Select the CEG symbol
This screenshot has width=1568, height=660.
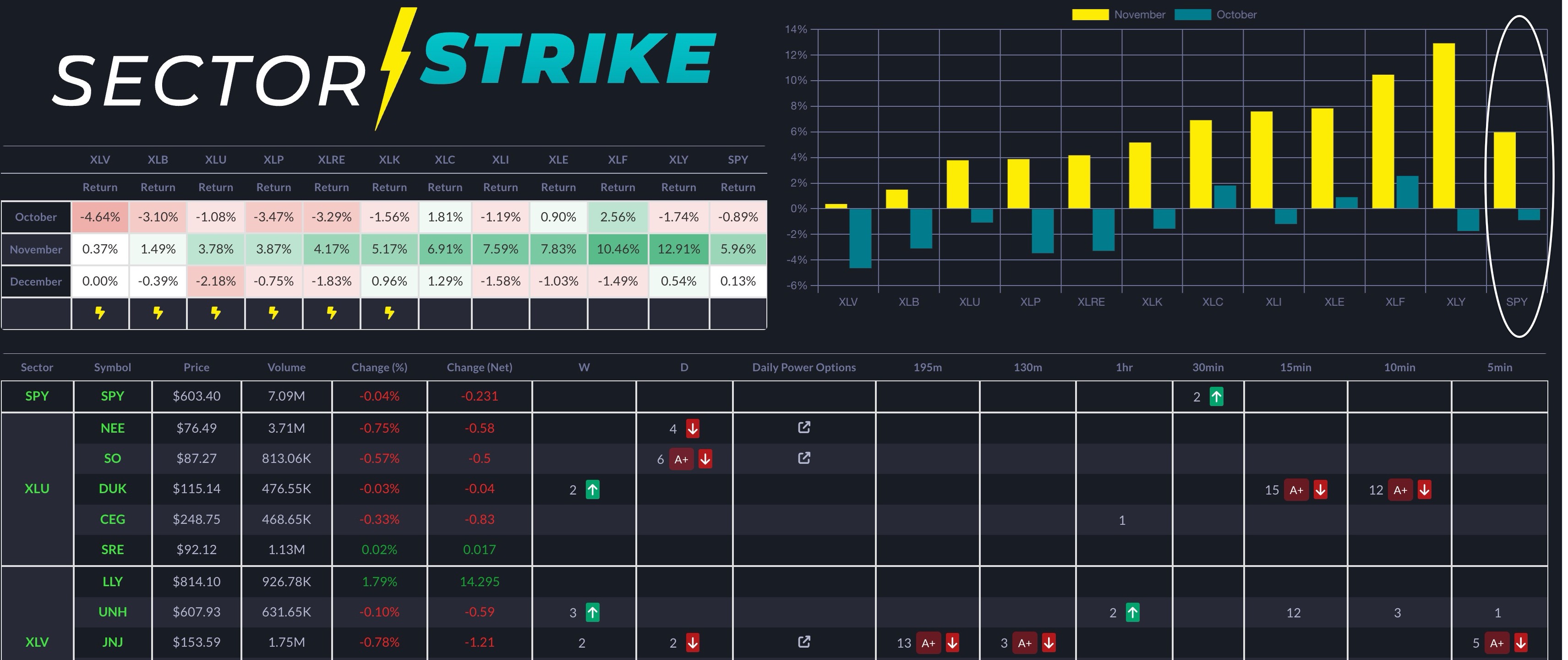click(113, 519)
